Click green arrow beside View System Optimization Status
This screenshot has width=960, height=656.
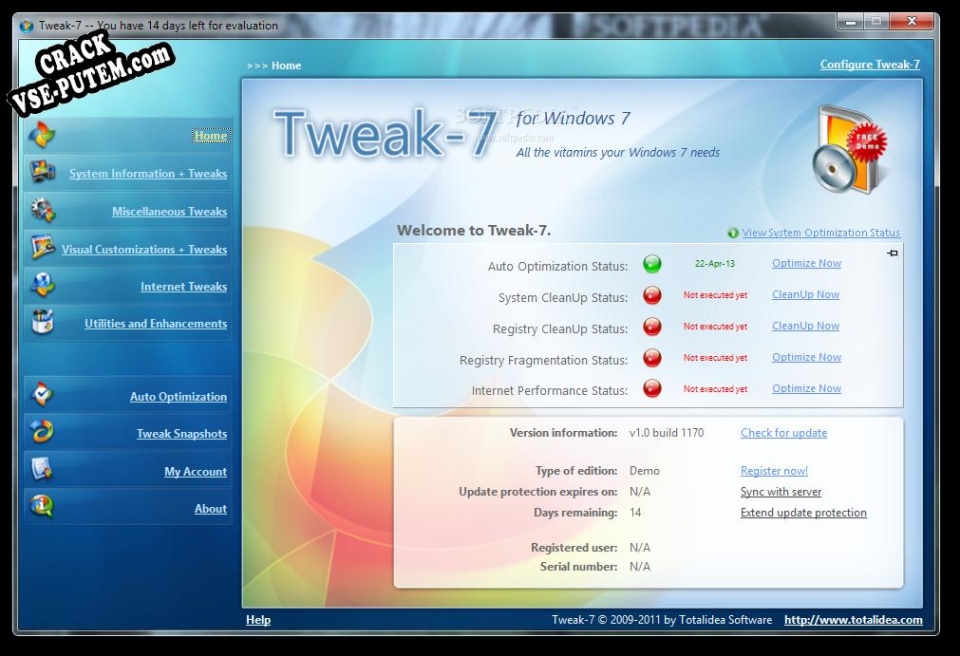click(x=733, y=233)
